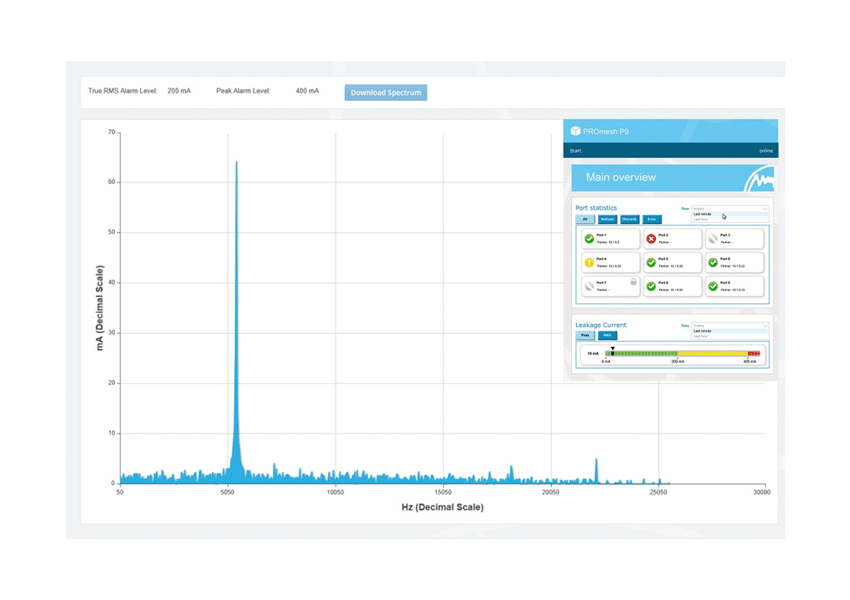Viewport: 850px width, 600px height.
Task: Select the RMS tab under Leakage Current
Action: tap(607, 336)
